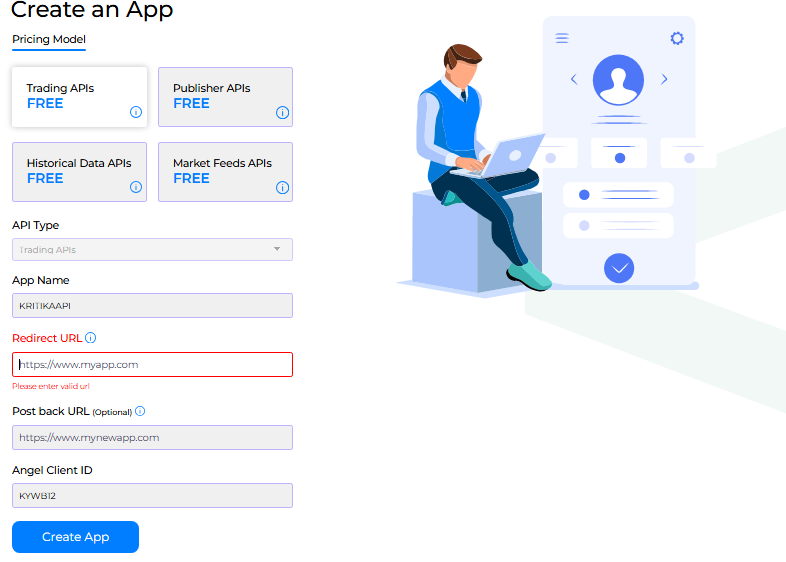Click the Create App button
786x562 pixels.
75,537
